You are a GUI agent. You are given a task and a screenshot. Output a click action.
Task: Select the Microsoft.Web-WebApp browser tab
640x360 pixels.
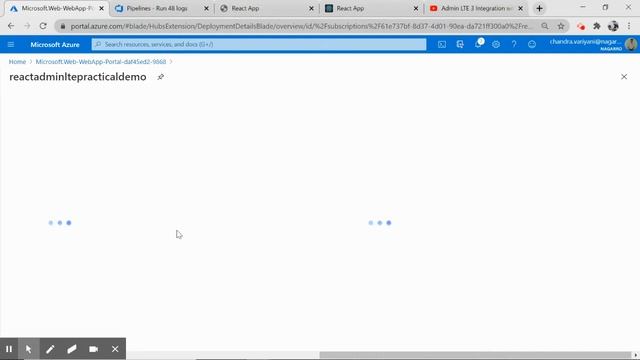coord(57,8)
